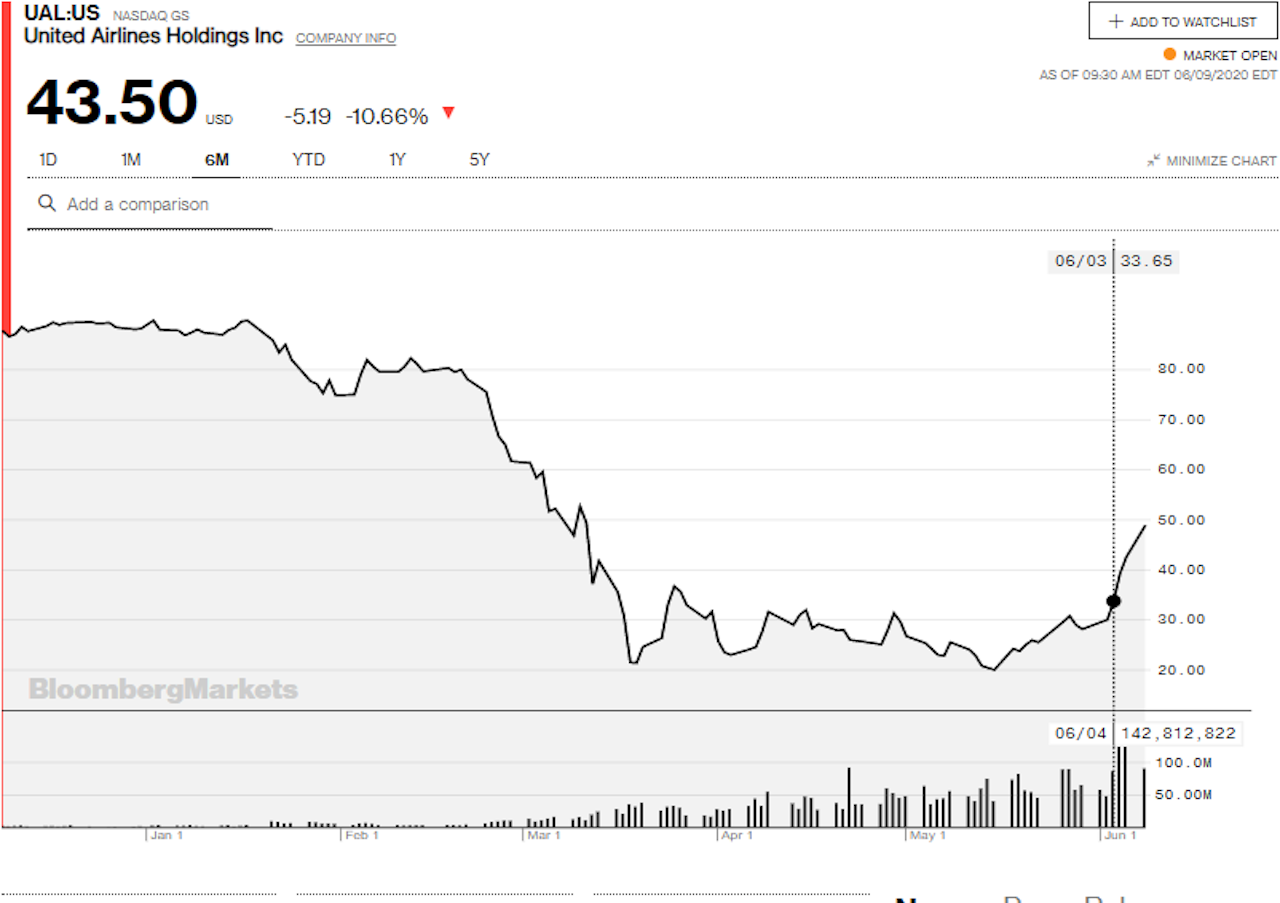Click the UAL:US ticker symbol
1280x903 pixels.
click(61, 14)
